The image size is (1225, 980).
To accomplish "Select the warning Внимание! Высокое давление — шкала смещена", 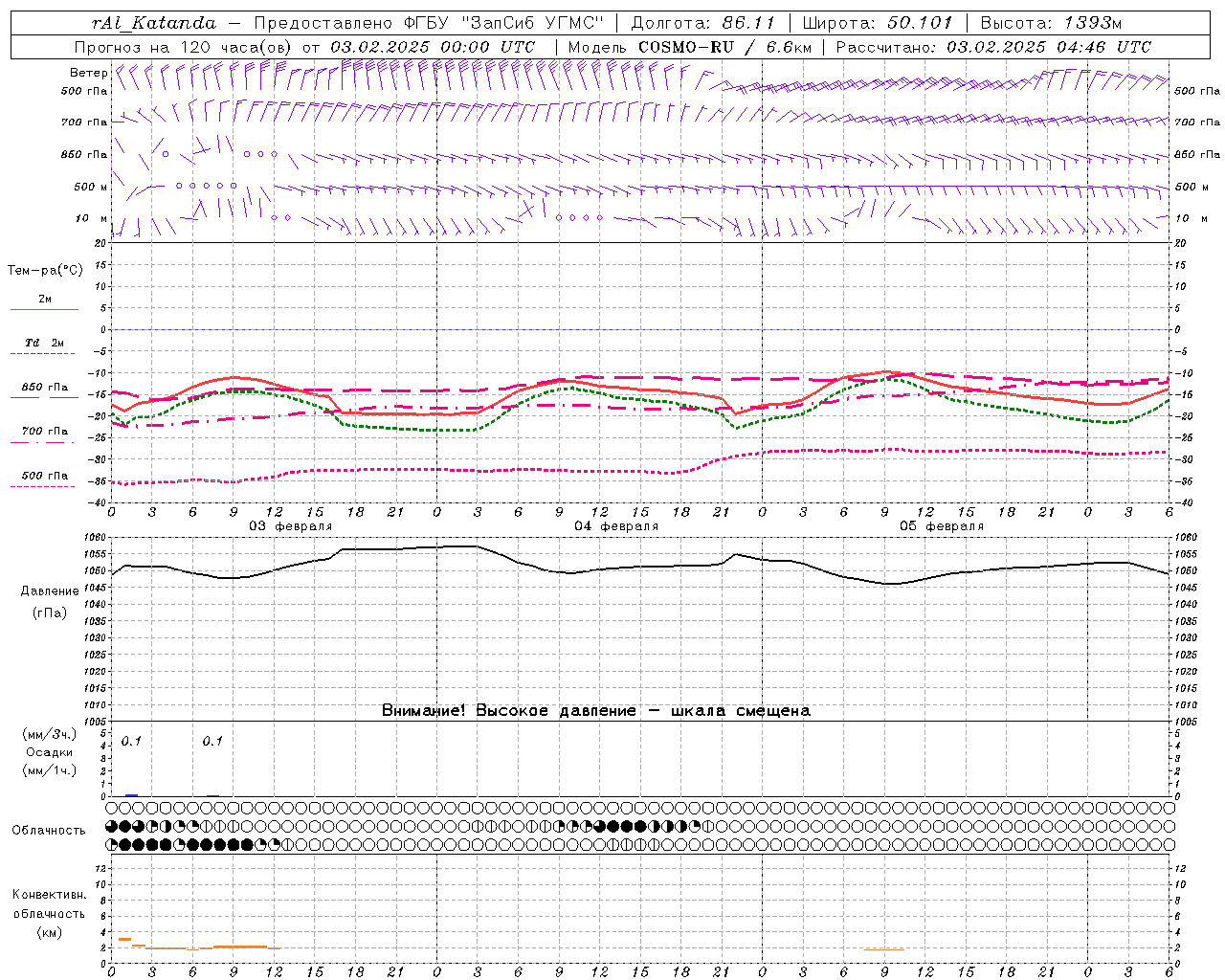I will pos(596,711).
